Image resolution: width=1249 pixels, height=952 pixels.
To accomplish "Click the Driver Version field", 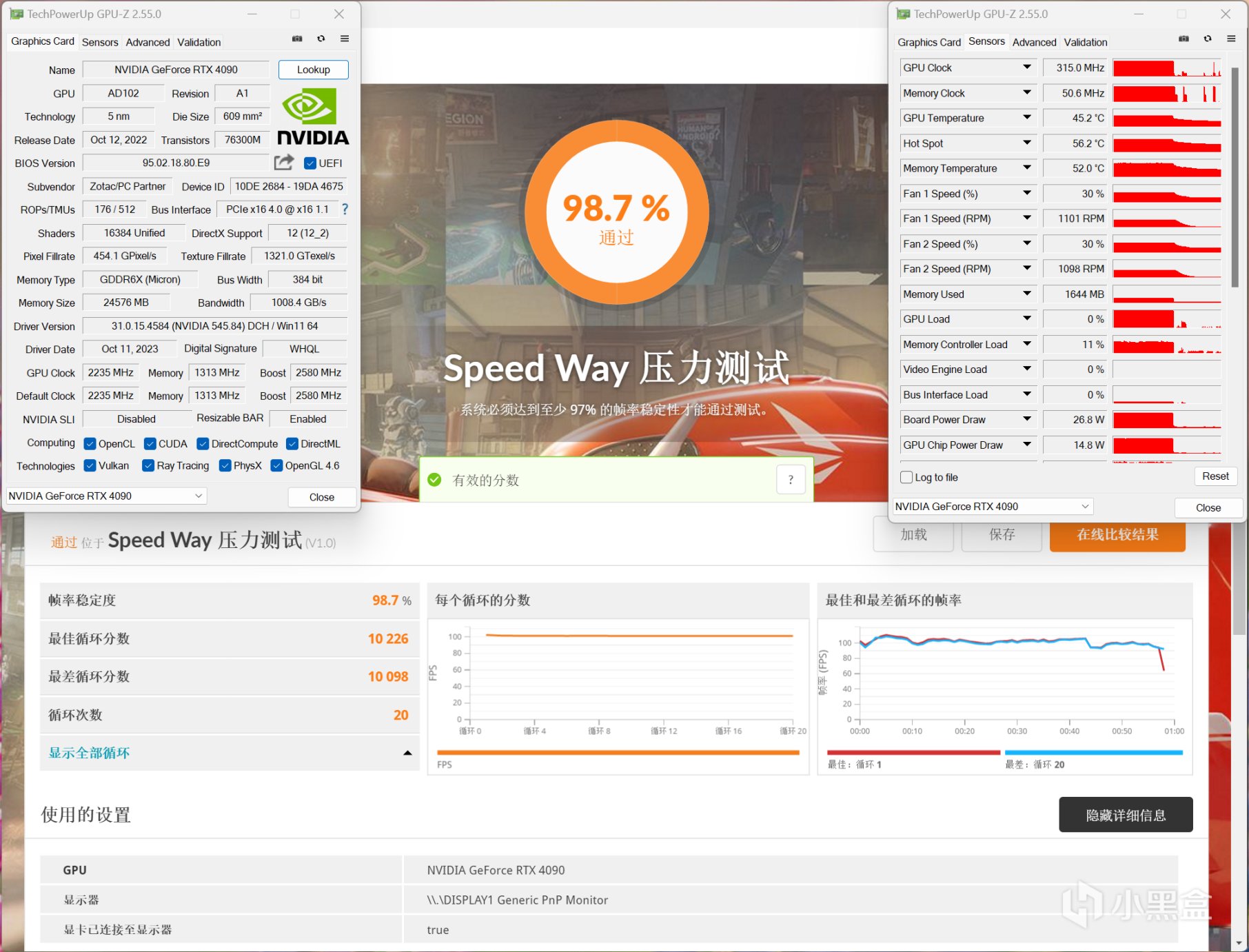I will (x=215, y=326).
